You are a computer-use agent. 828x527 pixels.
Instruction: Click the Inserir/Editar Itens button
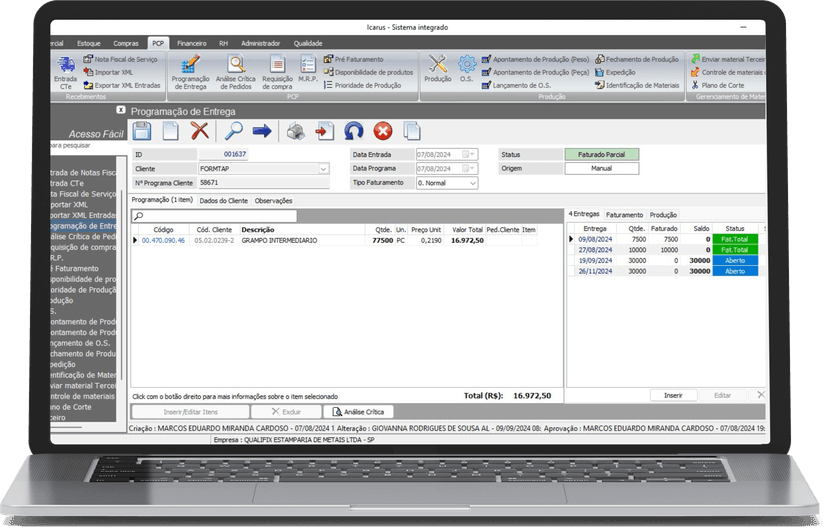pyautogui.click(x=190, y=412)
